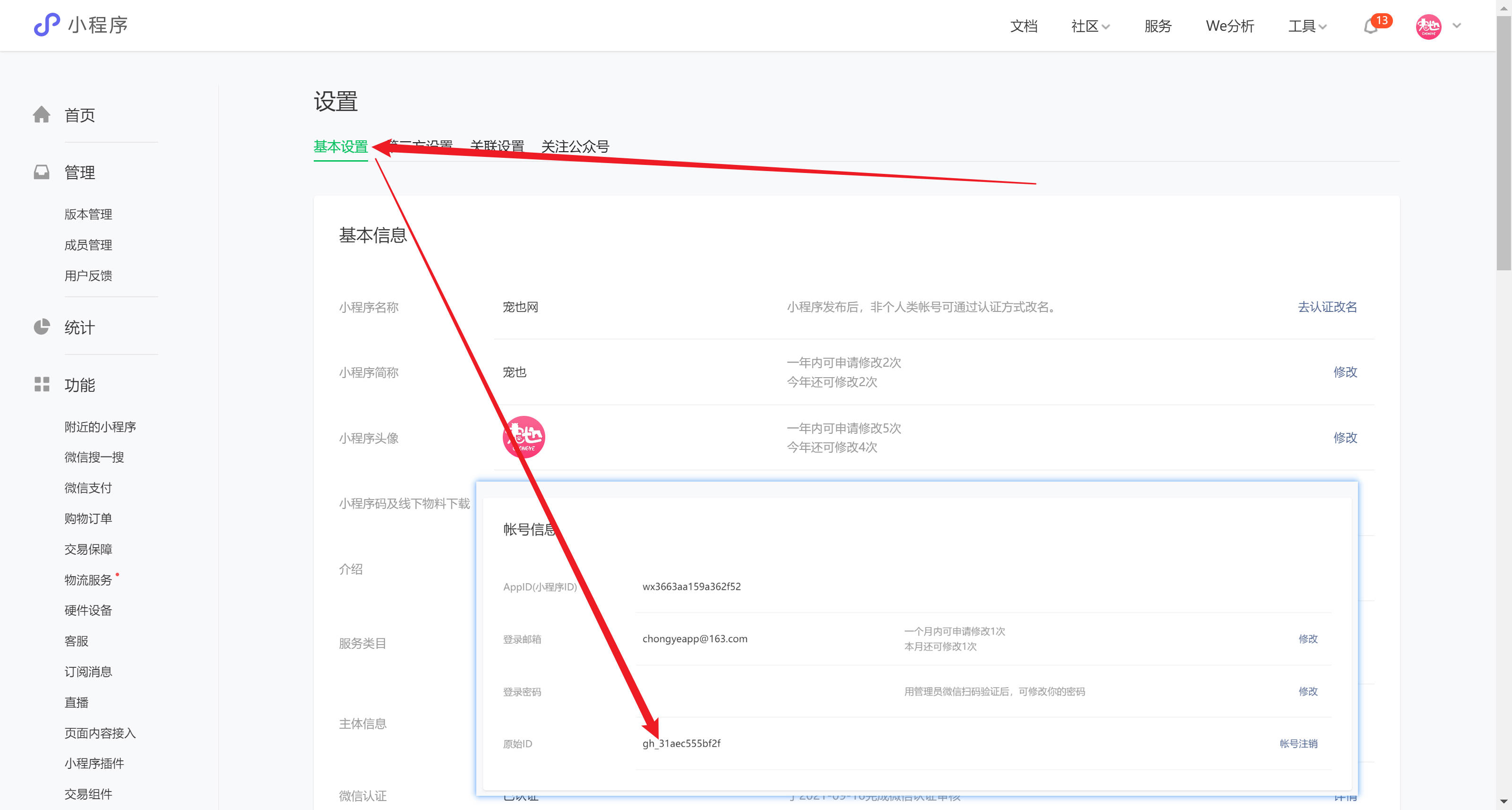Click the 小程序 logo icon
This screenshot has width=1512, height=810.
click(x=47, y=25)
